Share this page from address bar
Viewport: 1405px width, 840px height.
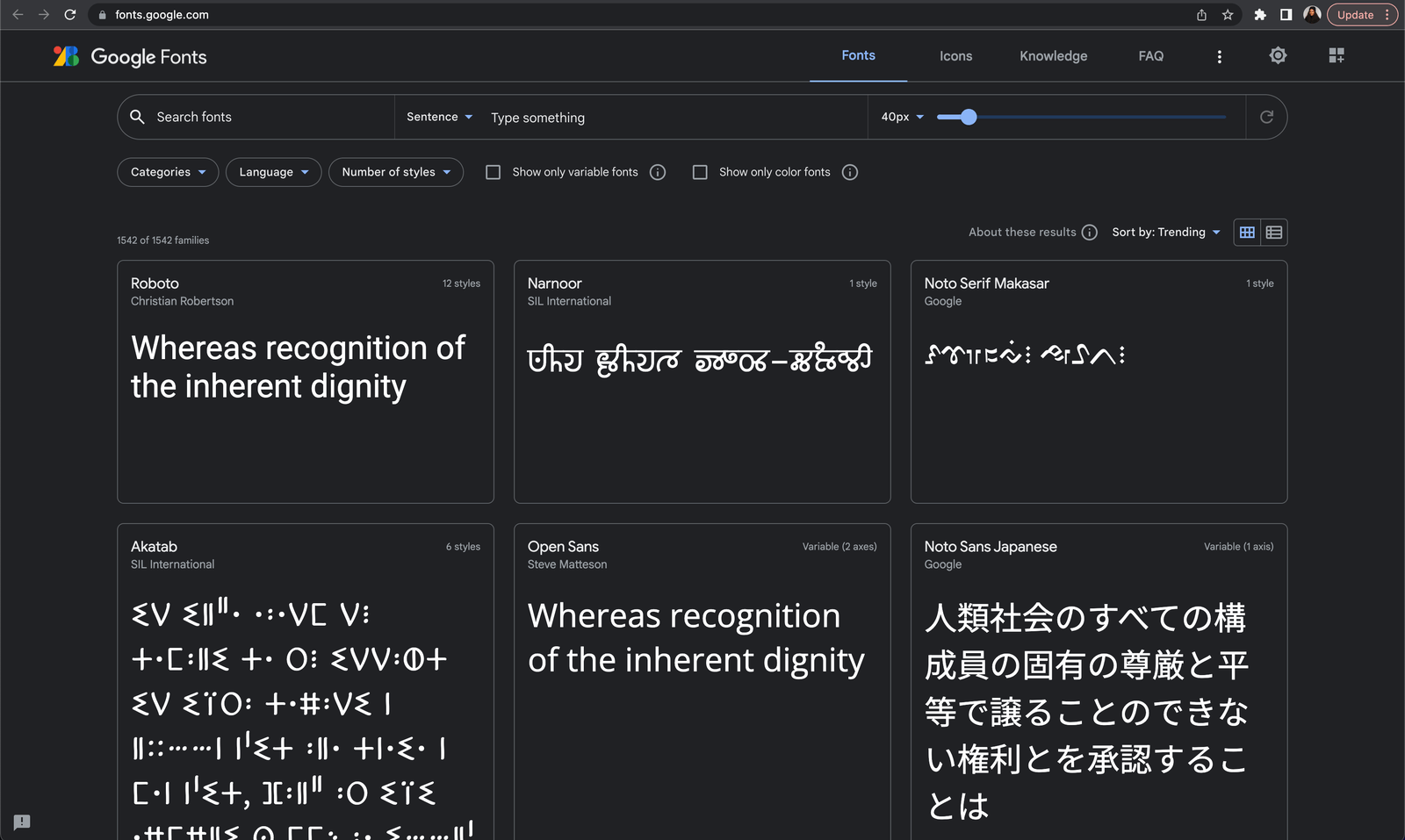click(1201, 15)
